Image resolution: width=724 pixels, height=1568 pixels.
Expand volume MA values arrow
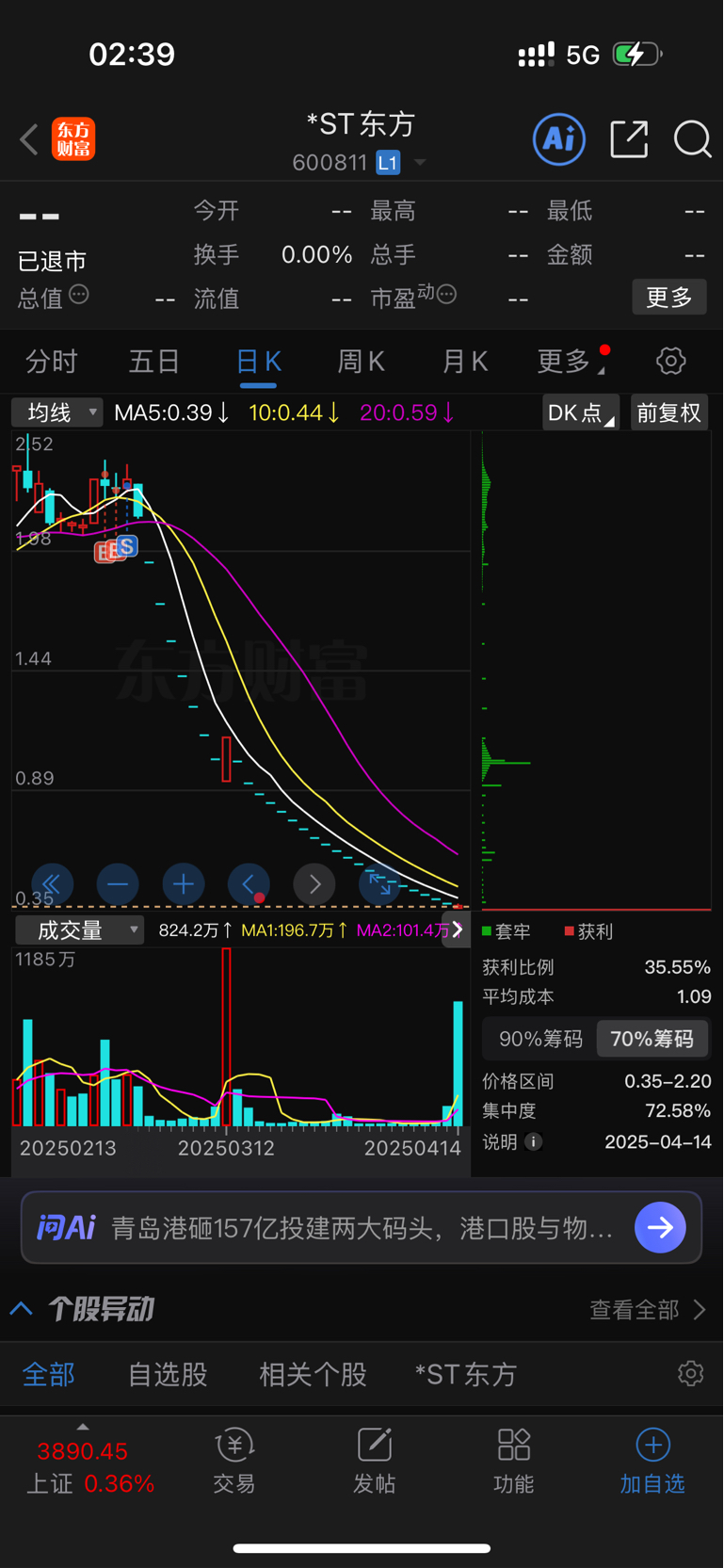click(457, 929)
